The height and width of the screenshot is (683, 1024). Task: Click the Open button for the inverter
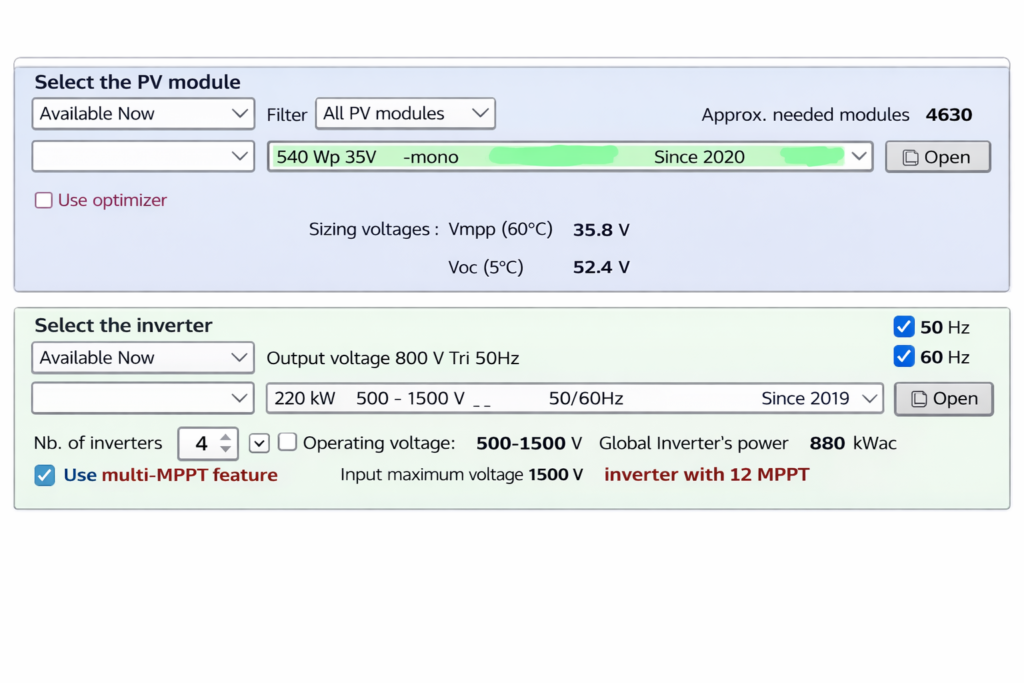[x=943, y=398]
